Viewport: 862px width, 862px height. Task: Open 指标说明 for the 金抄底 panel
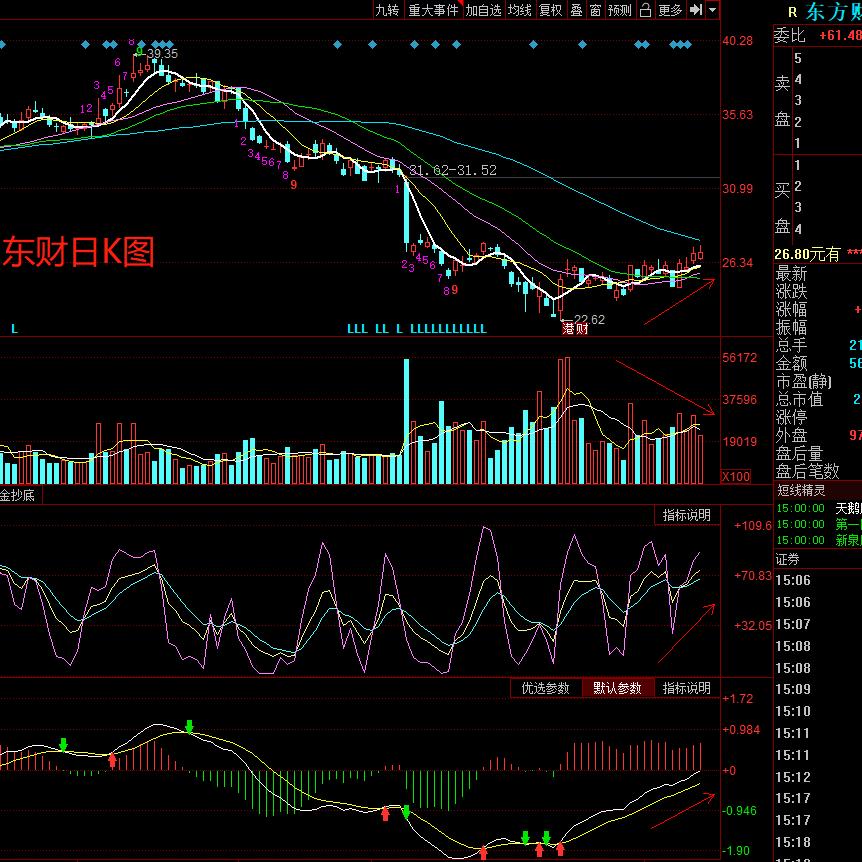click(686, 515)
